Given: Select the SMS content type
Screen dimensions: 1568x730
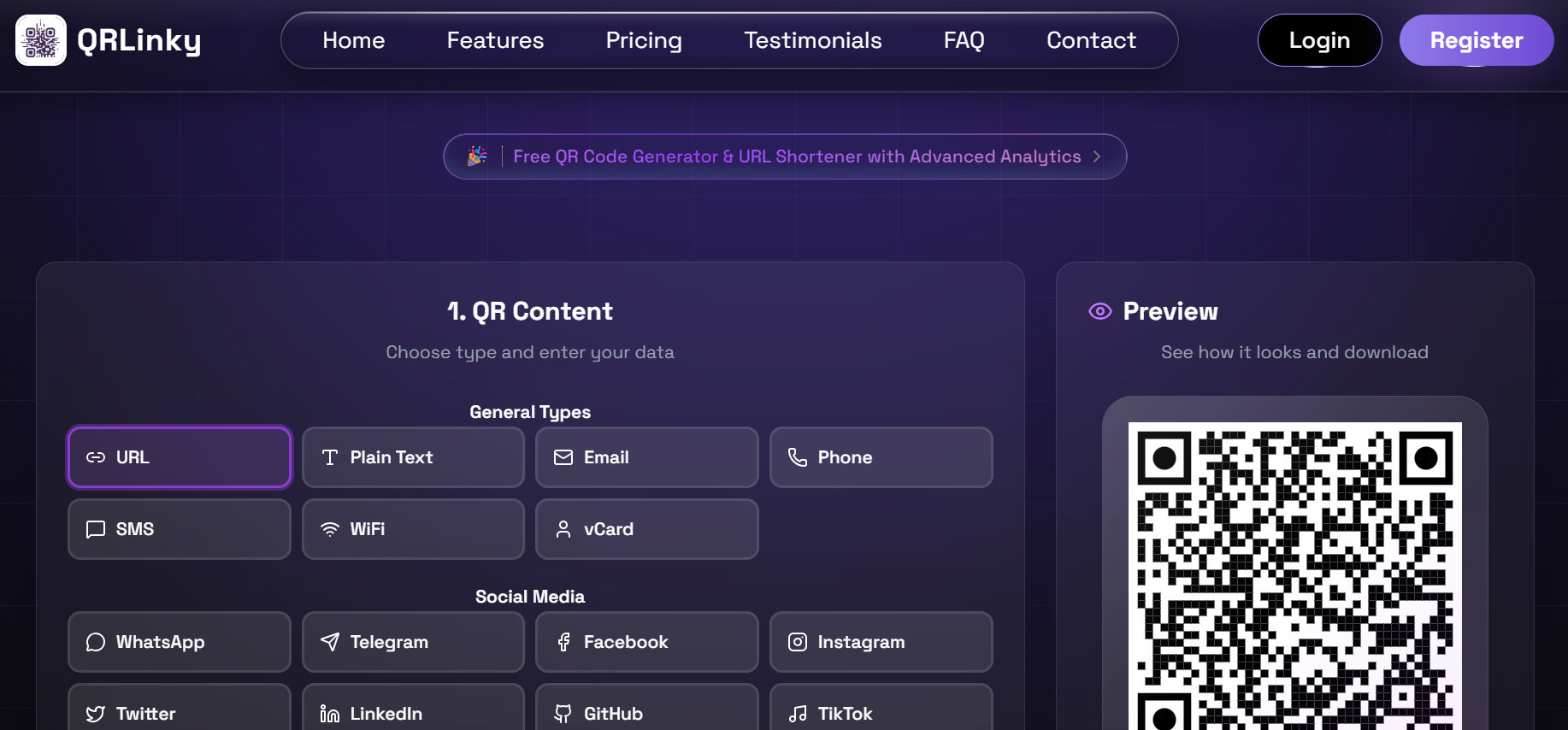Looking at the screenshot, I should (179, 529).
